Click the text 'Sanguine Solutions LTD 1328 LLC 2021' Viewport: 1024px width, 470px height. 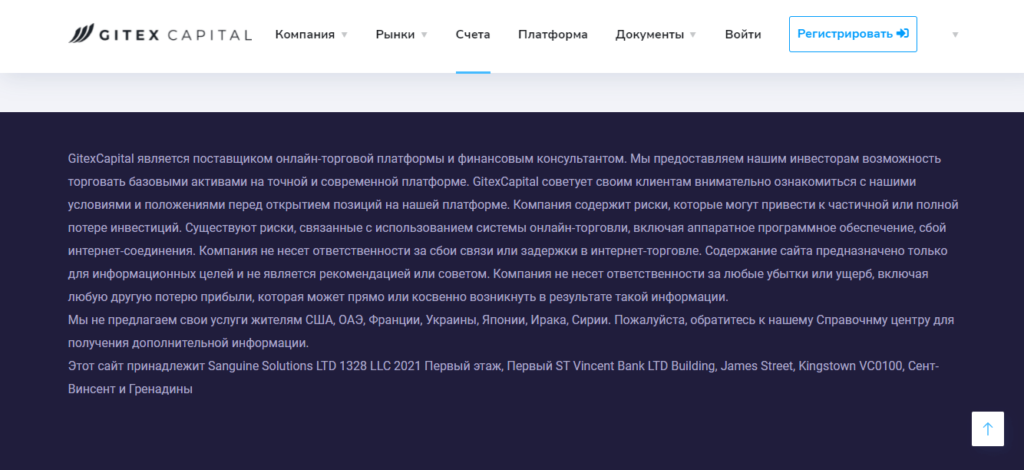point(315,366)
